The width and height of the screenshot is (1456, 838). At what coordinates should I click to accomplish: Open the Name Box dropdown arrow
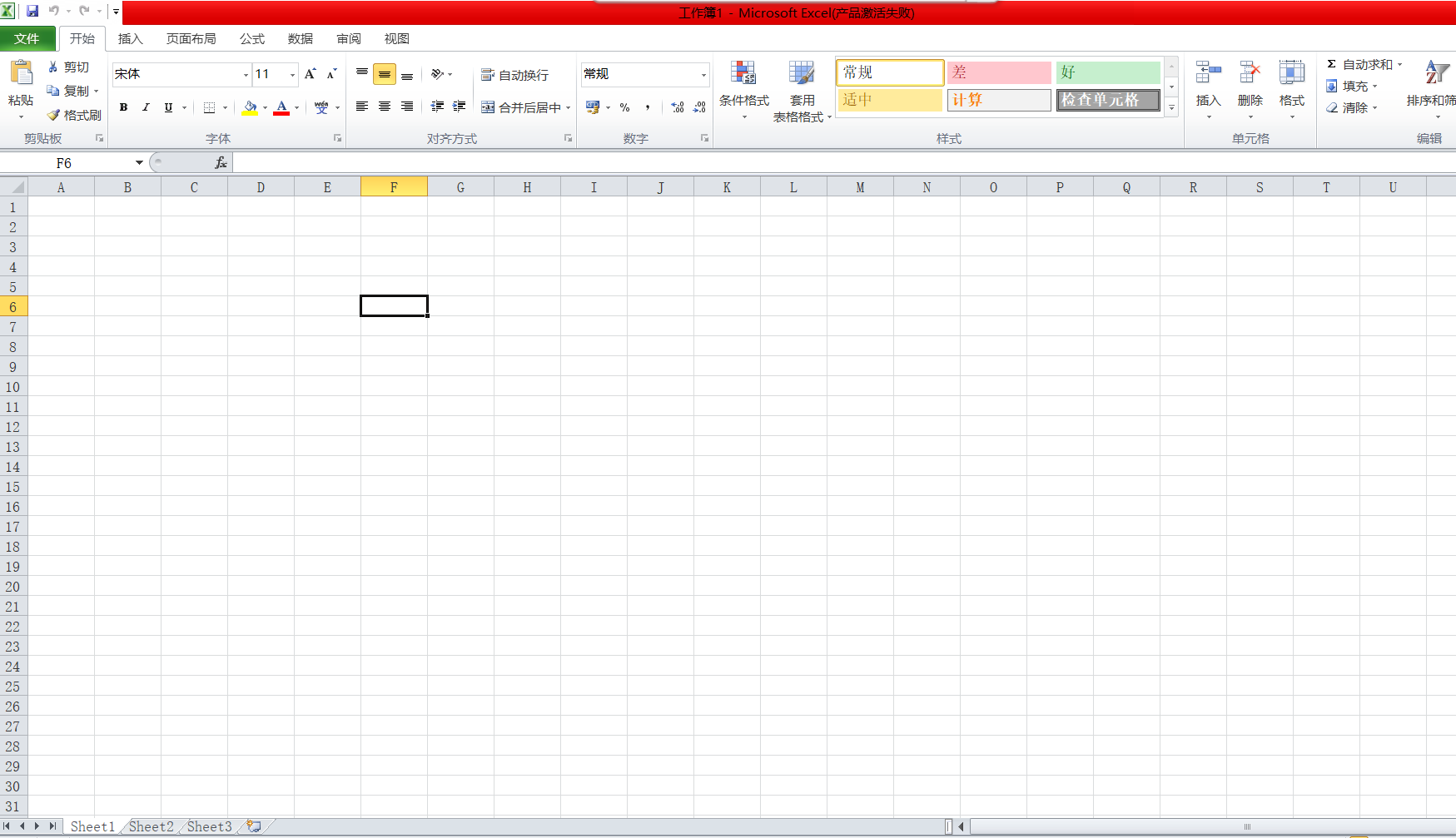click(x=139, y=163)
